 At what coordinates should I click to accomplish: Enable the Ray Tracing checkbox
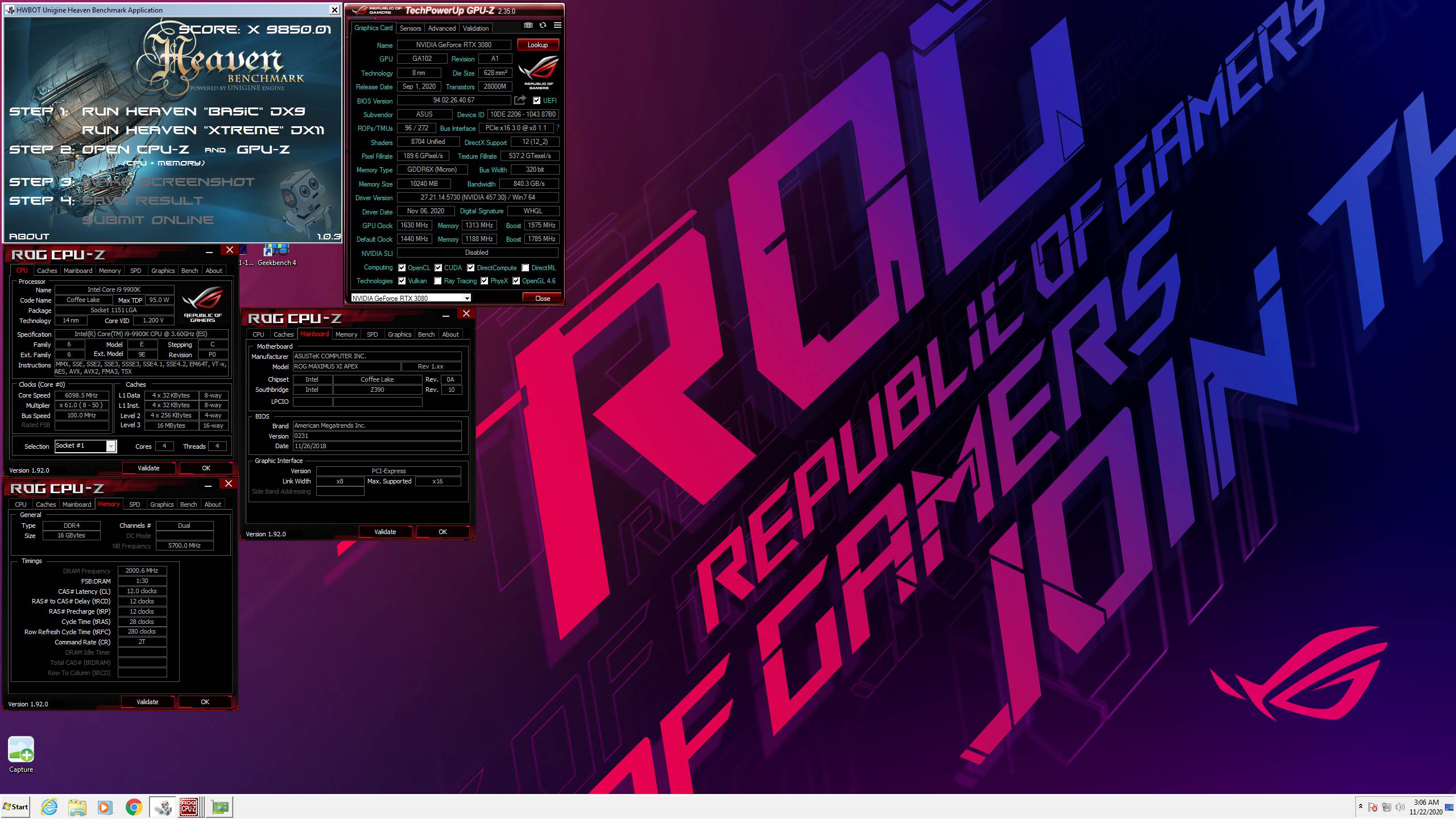point(438,281)
